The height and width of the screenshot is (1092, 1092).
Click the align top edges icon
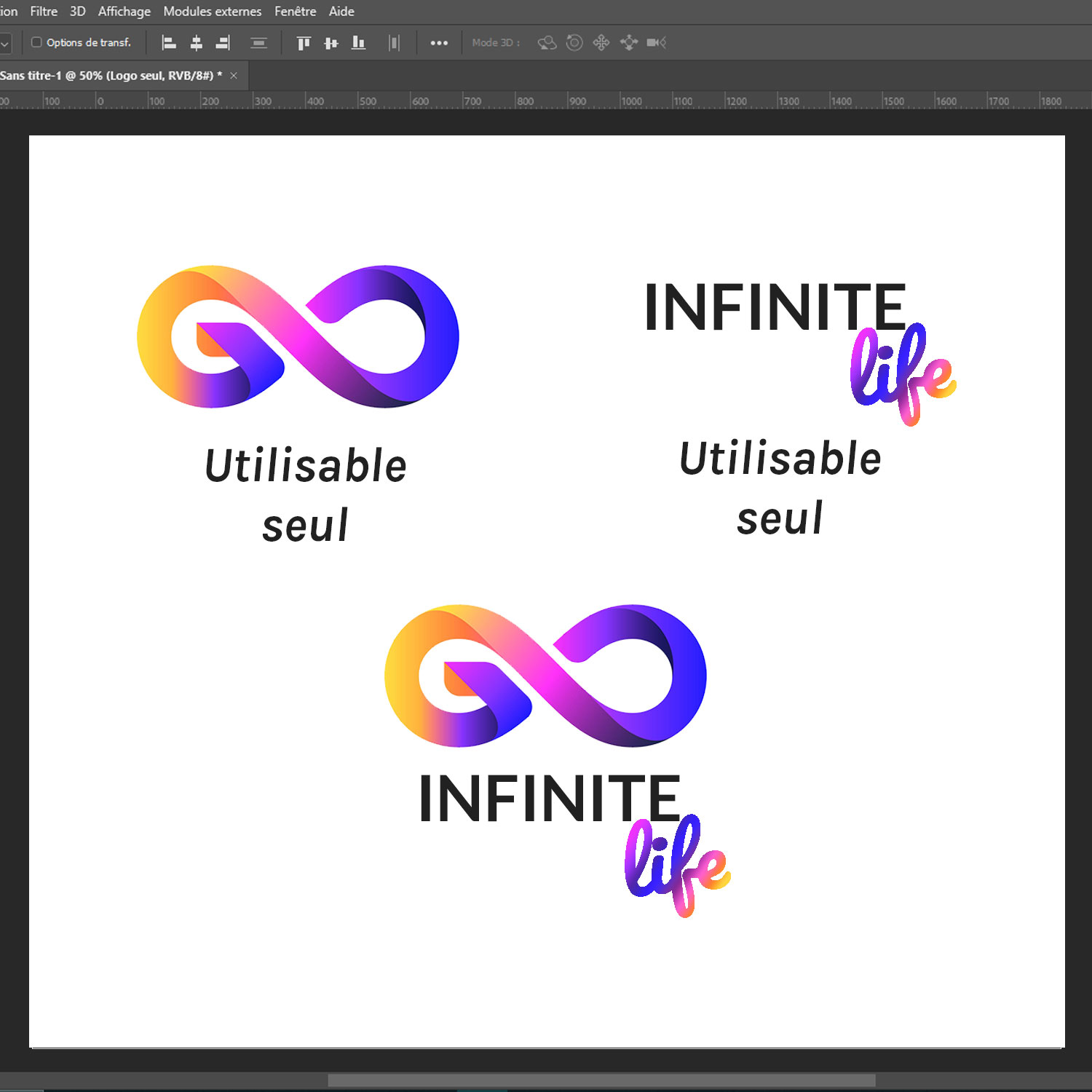[304, 43]
